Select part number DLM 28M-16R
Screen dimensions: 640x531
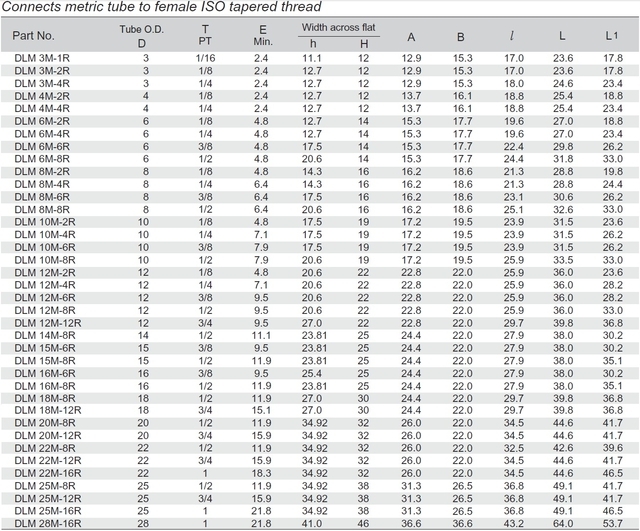(48, 524)
